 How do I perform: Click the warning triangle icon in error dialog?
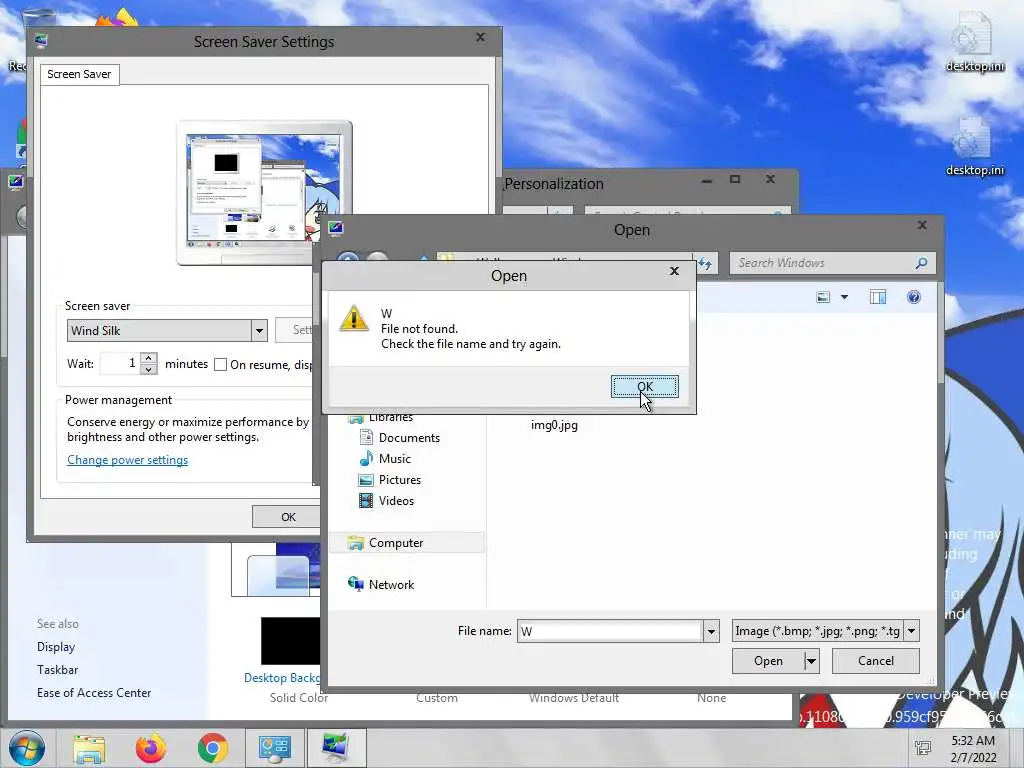(354, 319)
